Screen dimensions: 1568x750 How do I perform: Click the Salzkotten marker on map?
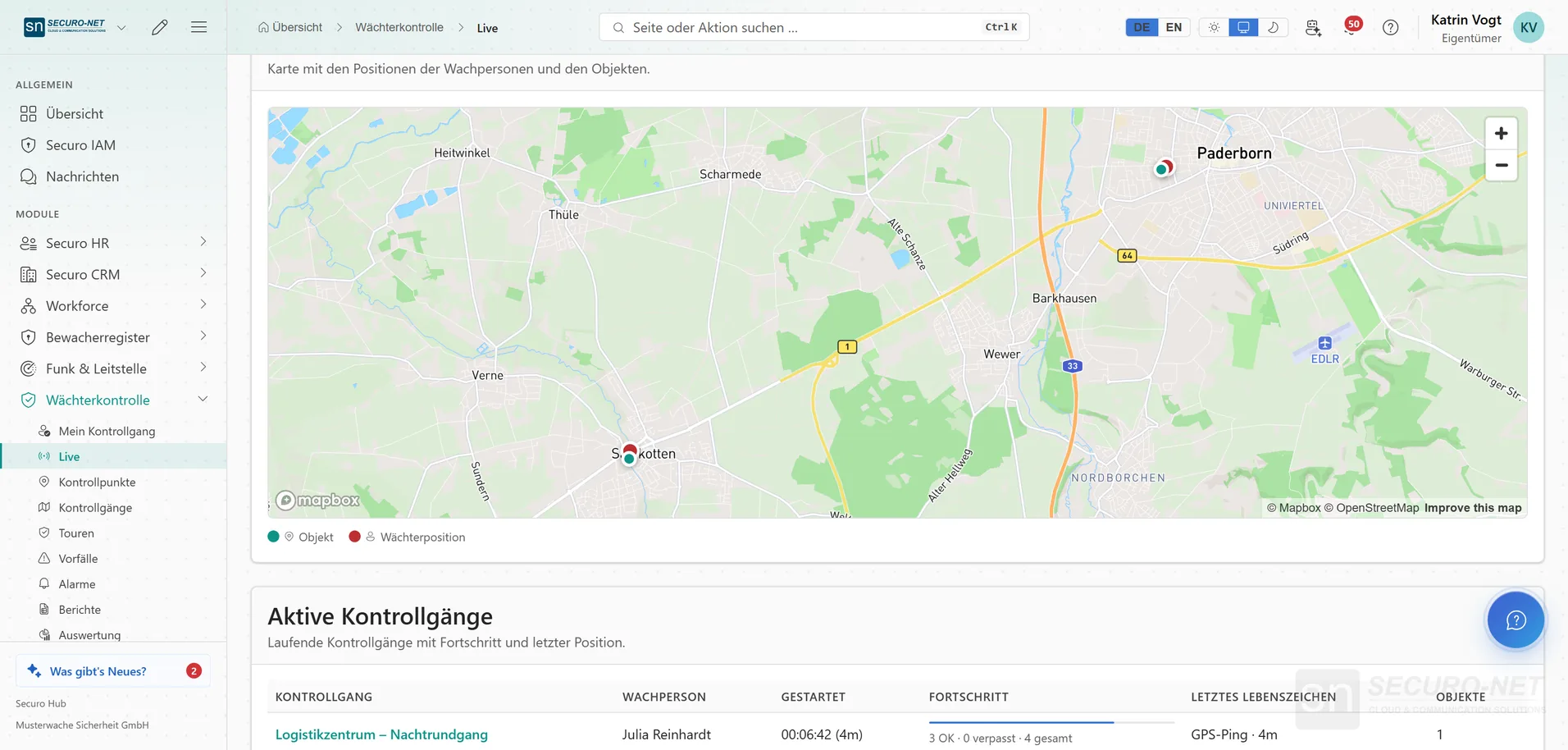(x=629, y=454)
